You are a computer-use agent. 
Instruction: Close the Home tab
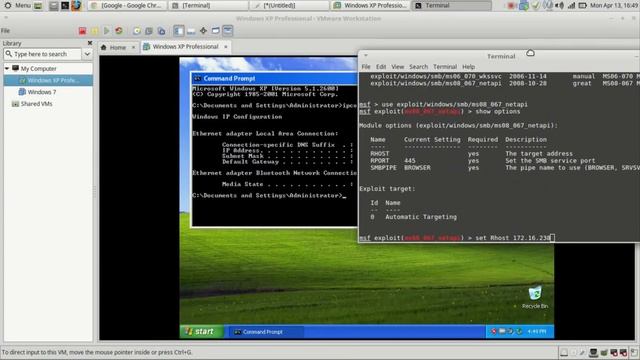133,47
